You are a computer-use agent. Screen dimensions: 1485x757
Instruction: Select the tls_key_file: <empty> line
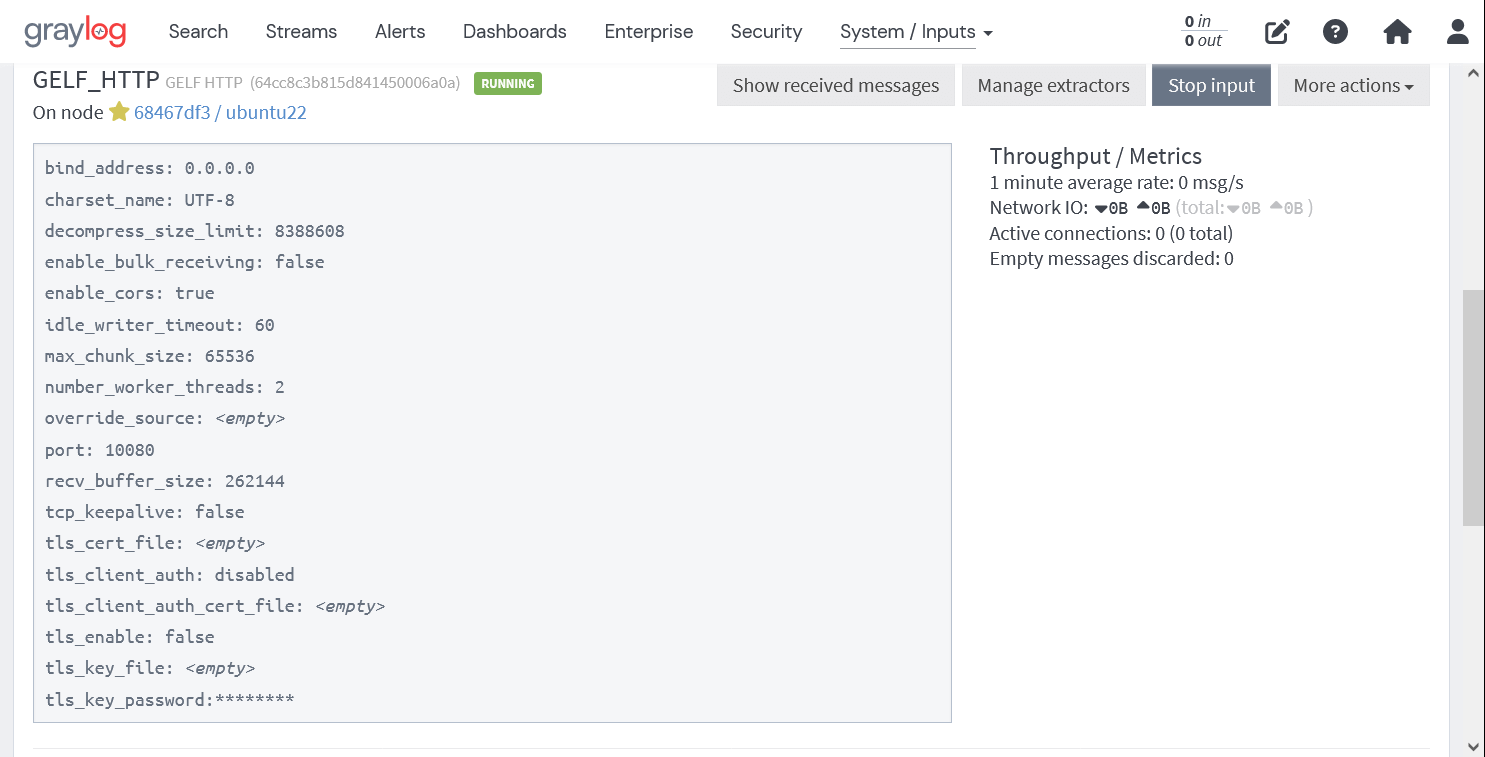click(150, 668)
